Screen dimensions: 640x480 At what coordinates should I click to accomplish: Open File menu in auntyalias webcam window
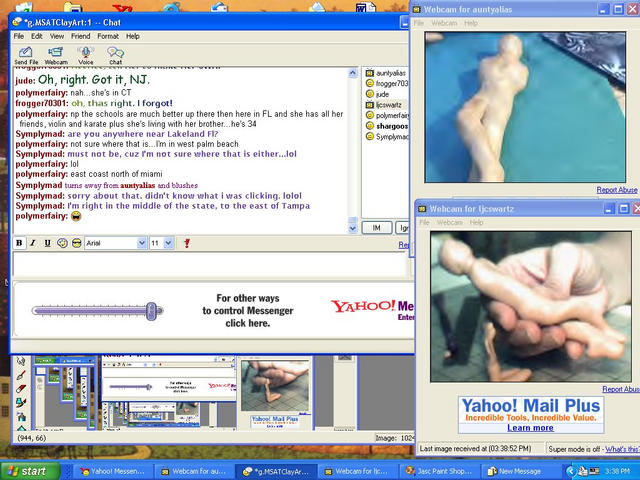point(419,23)
